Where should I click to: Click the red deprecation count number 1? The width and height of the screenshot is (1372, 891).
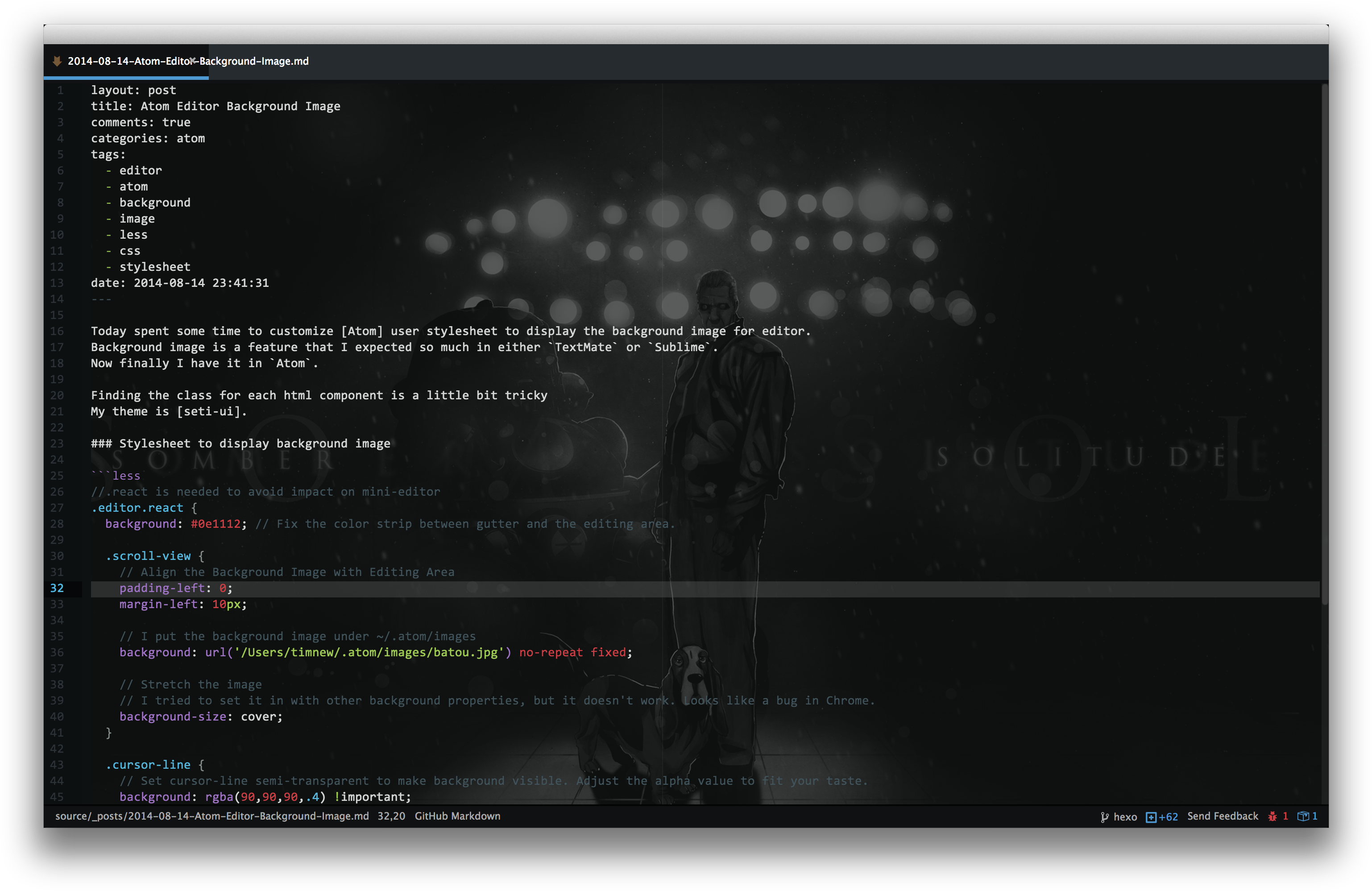1285,816
